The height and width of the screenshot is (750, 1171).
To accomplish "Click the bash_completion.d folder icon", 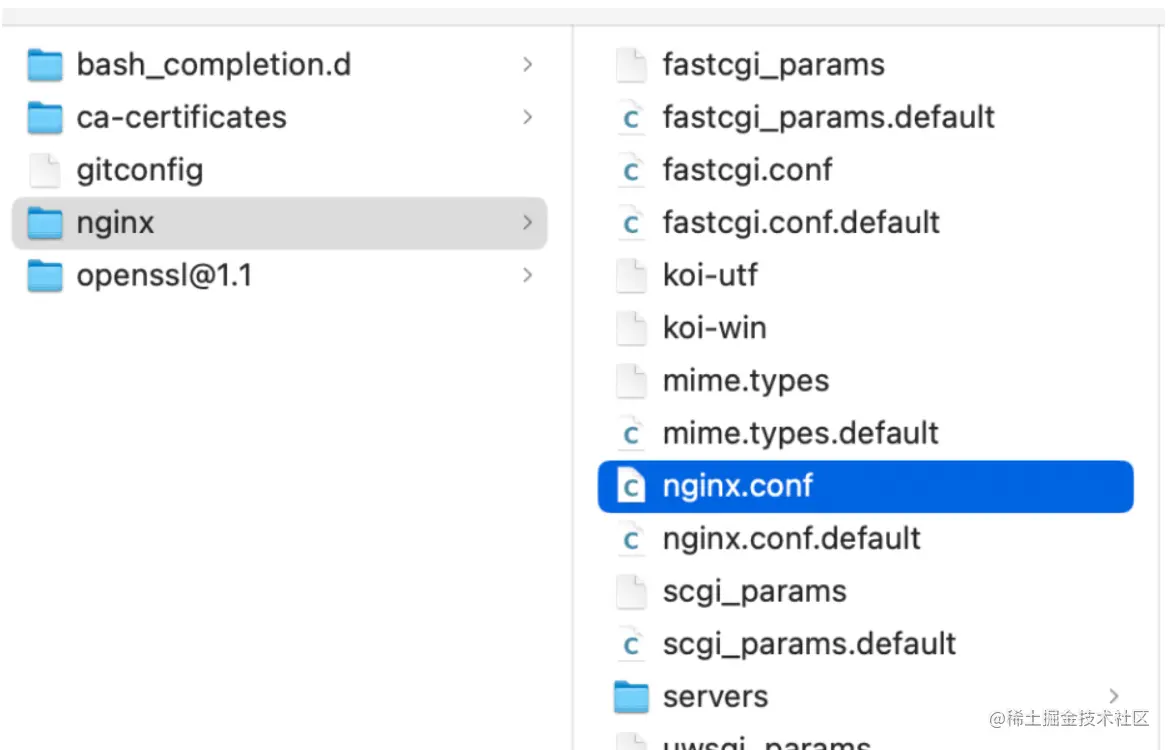I will (45, 65).
